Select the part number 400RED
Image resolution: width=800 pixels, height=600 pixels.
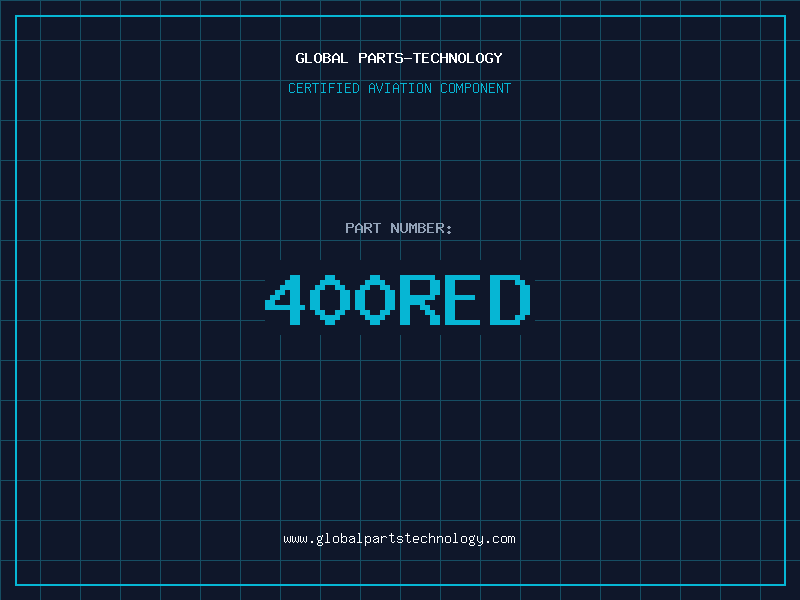(398, 299)
